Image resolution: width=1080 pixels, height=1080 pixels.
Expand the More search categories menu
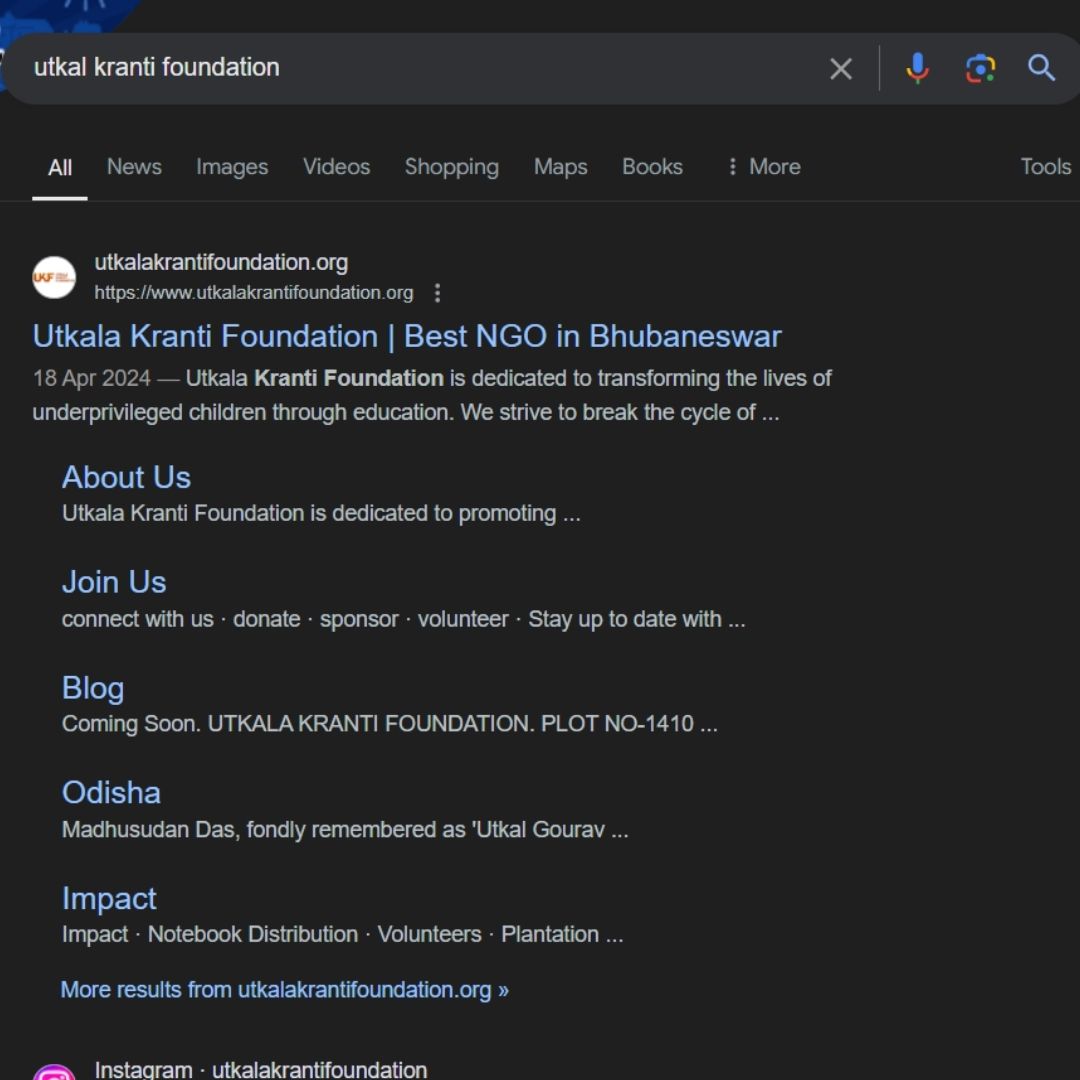pos(765,167)
